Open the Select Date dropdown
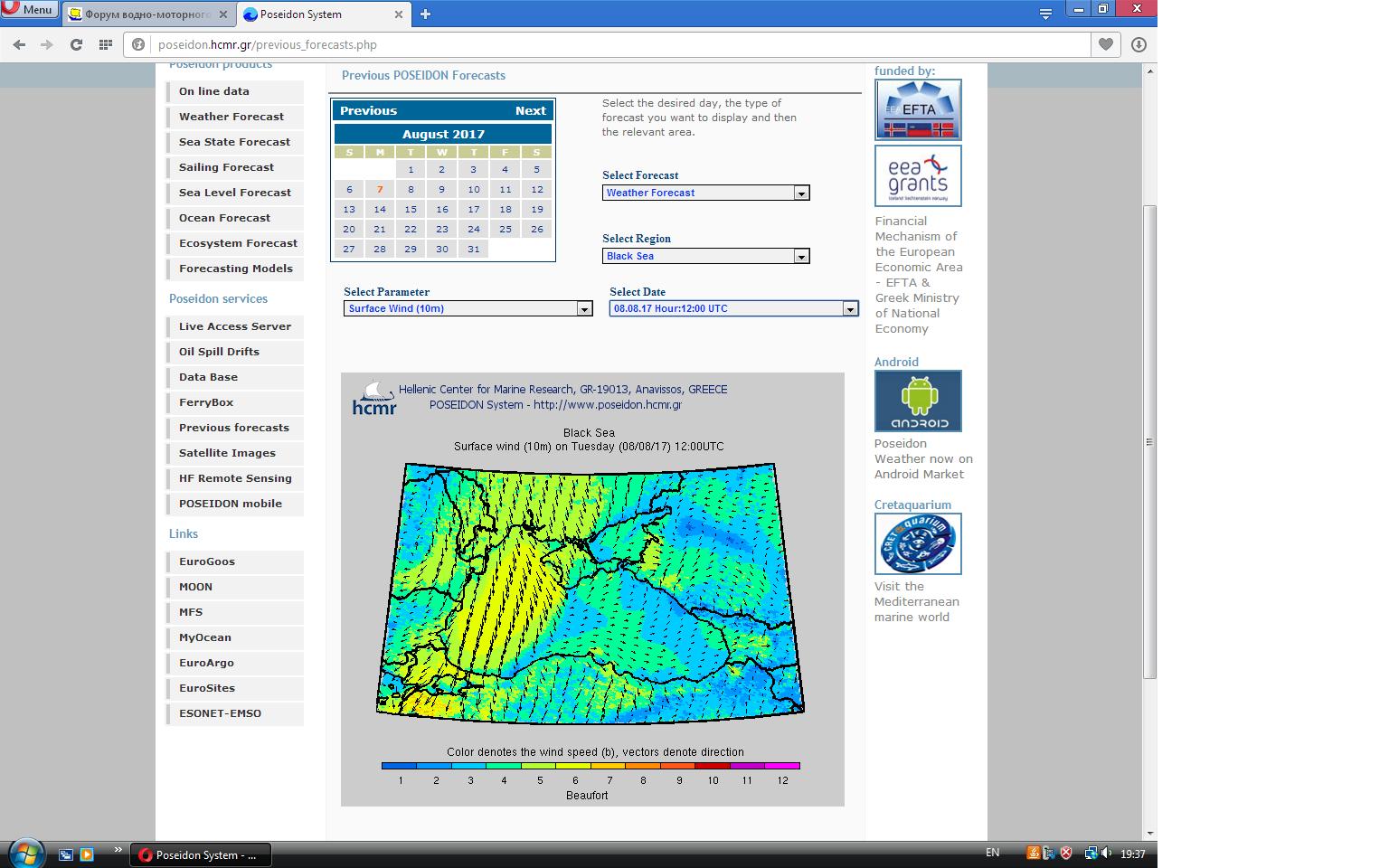The image size is (1389, 868). pos(733,308)
